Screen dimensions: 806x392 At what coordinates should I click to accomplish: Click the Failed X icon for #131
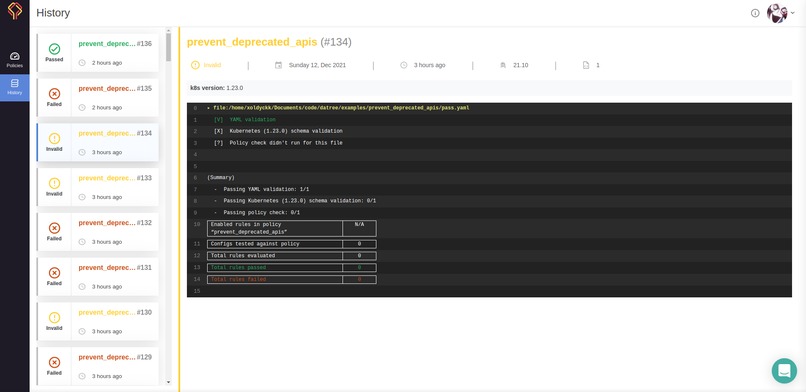tap(54, 272)
